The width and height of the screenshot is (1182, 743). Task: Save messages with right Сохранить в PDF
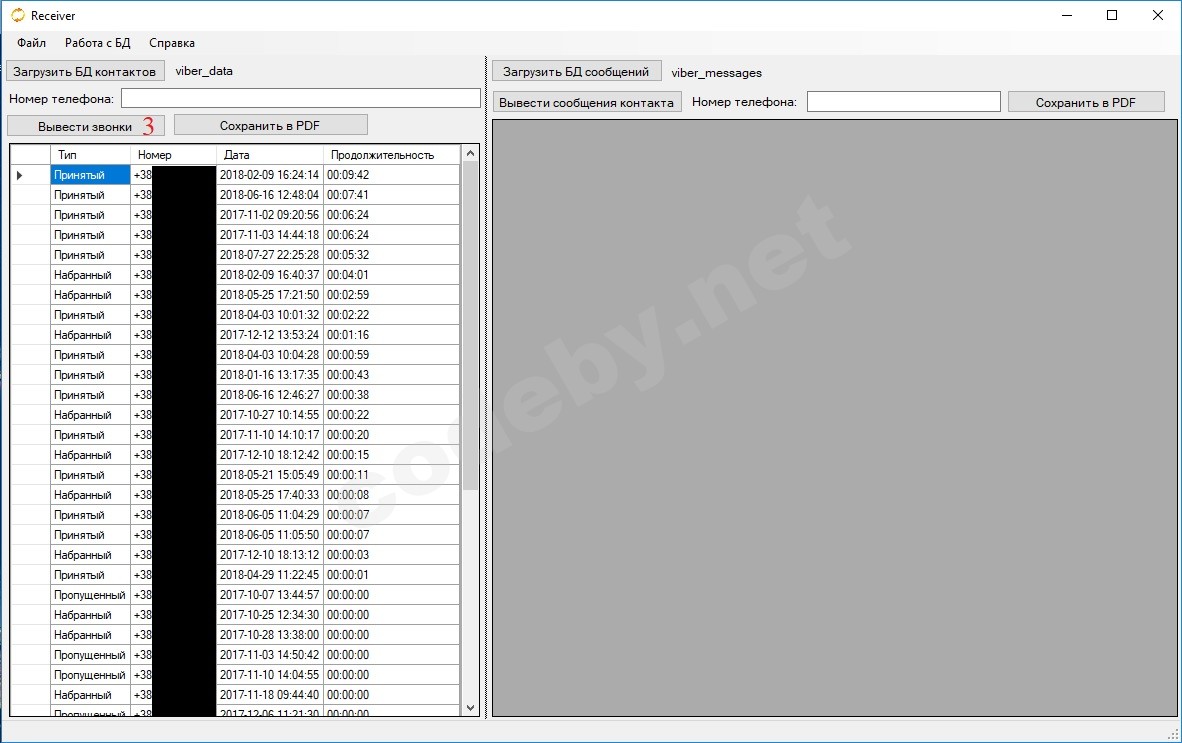tap(1086, 102)
